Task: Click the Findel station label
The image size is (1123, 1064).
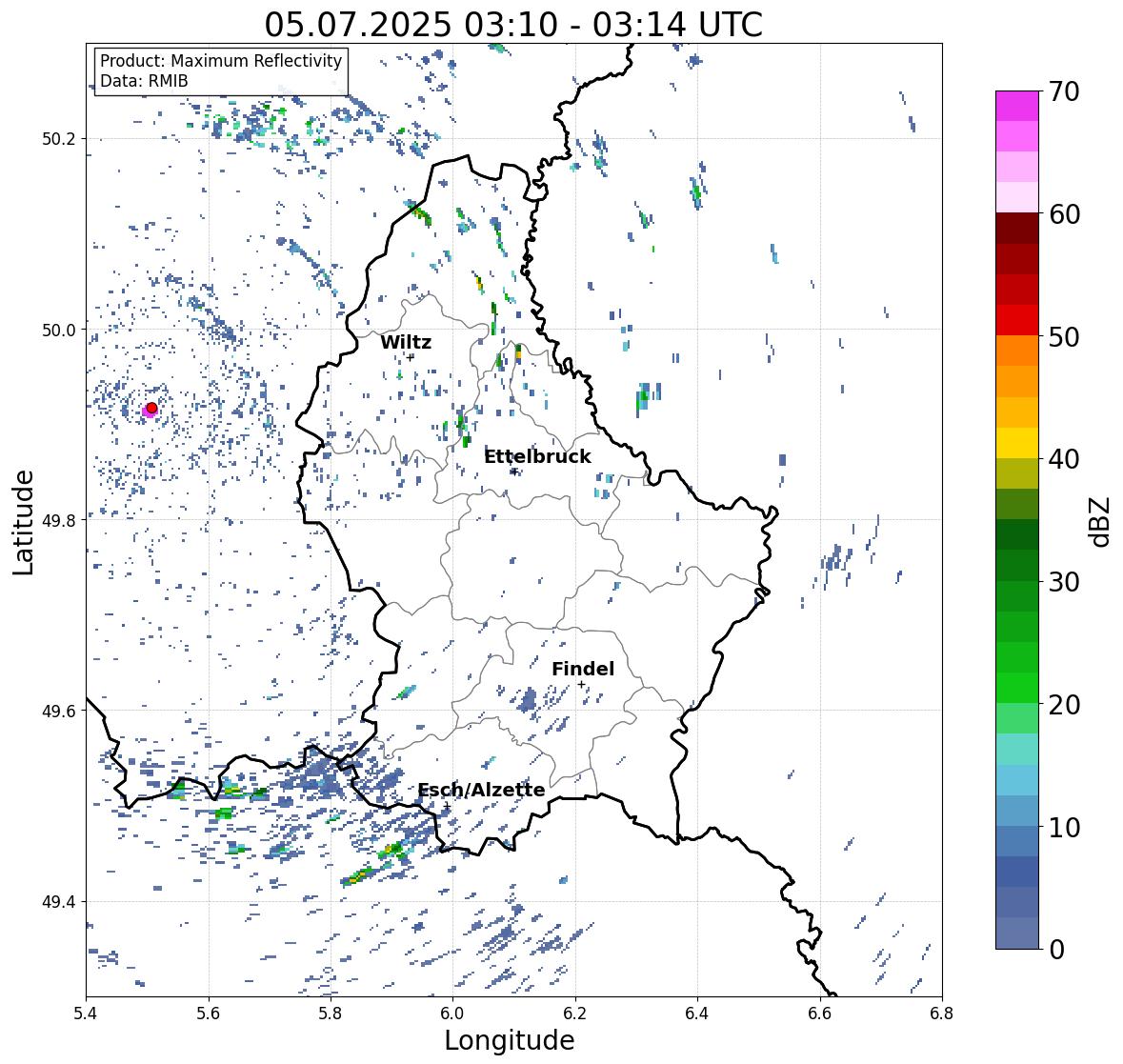Action: coord(583,669)
